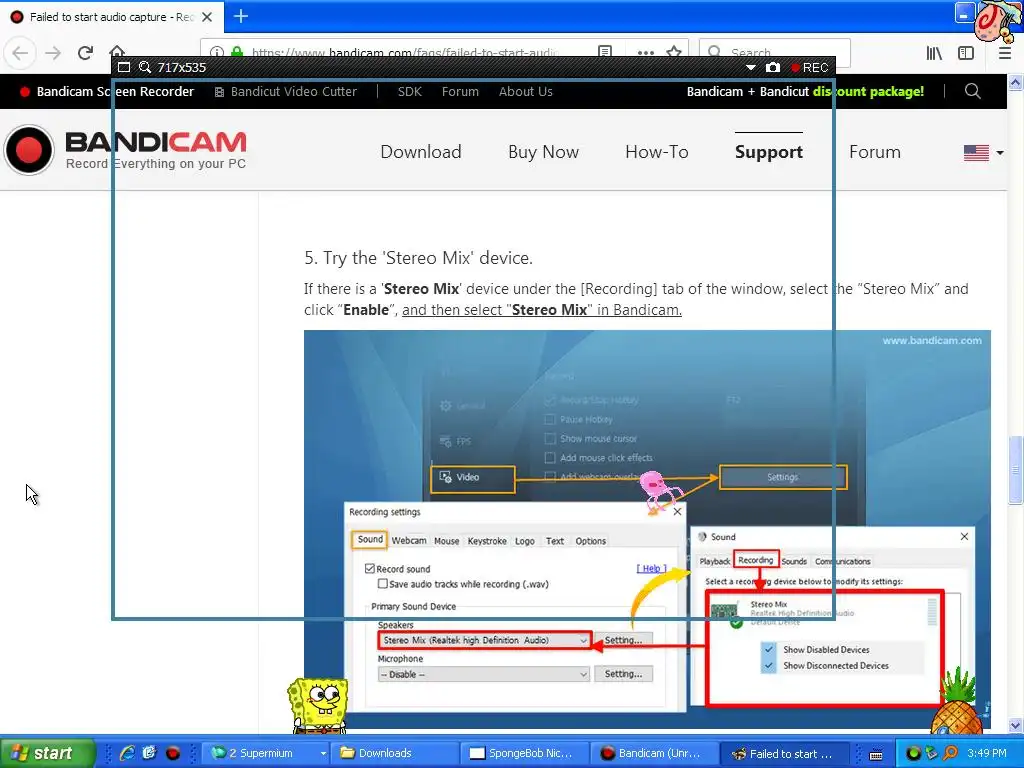
Task: Open Bandicam overlay dropdown triangle
Action: point(751,67)
